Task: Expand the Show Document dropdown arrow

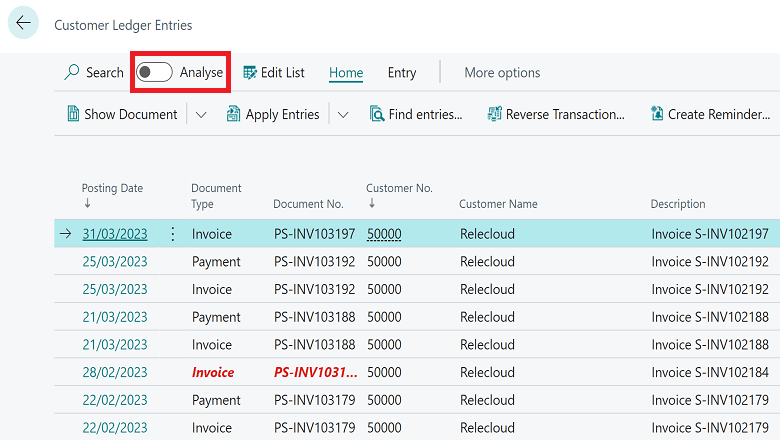Action: coord(201,115)
